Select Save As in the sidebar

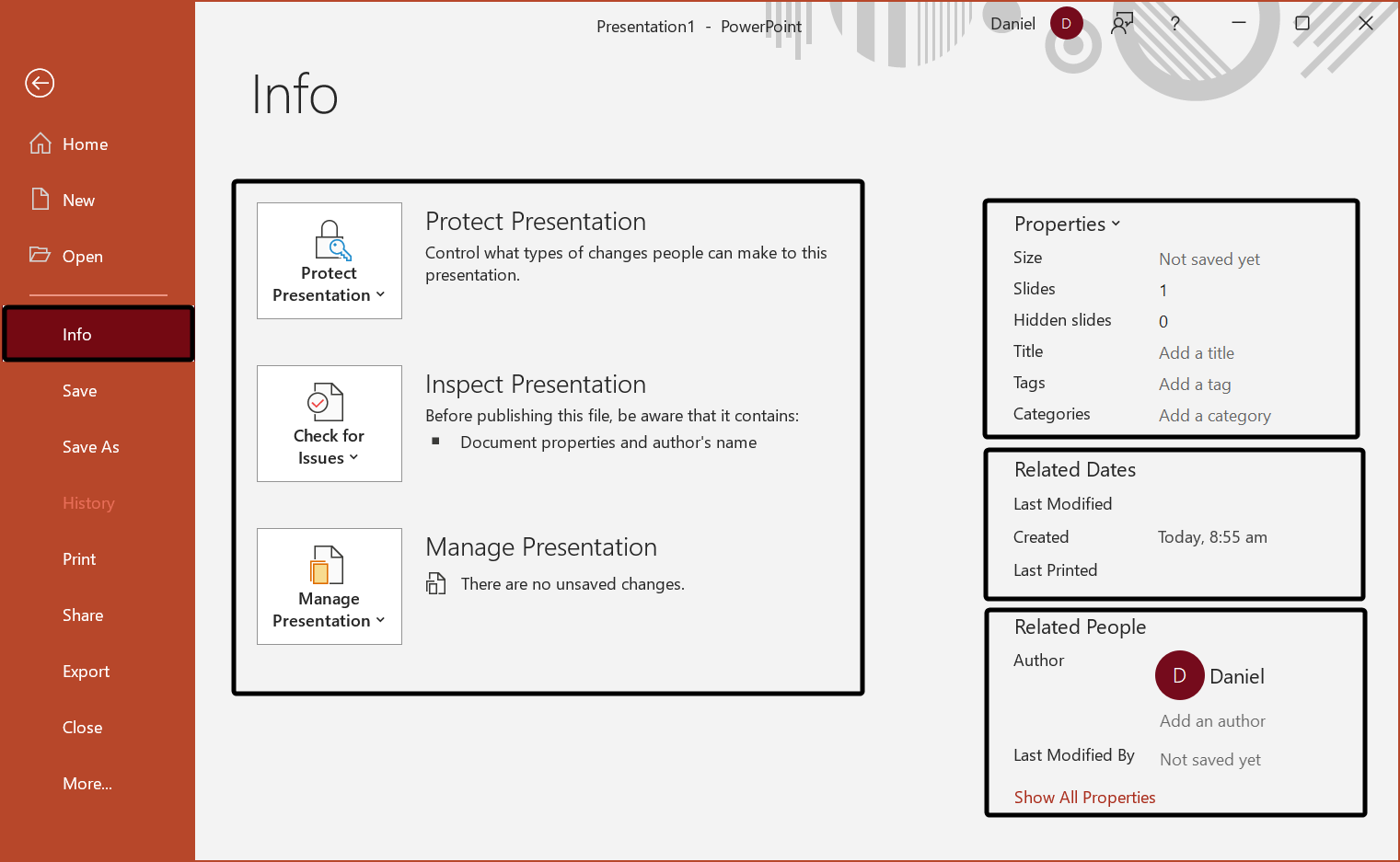pyautogui.click(x=91, y=447)
